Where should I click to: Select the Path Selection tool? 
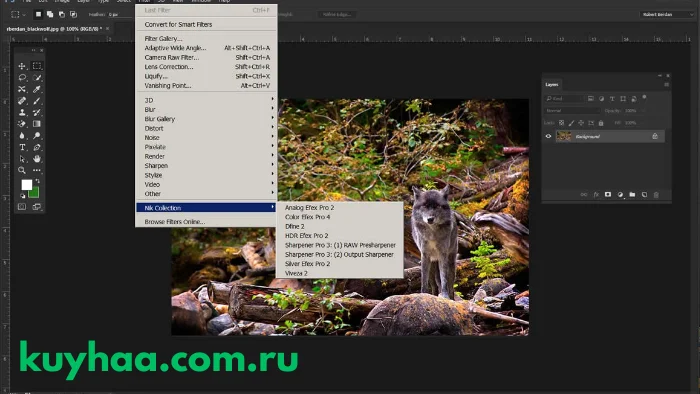22,159
